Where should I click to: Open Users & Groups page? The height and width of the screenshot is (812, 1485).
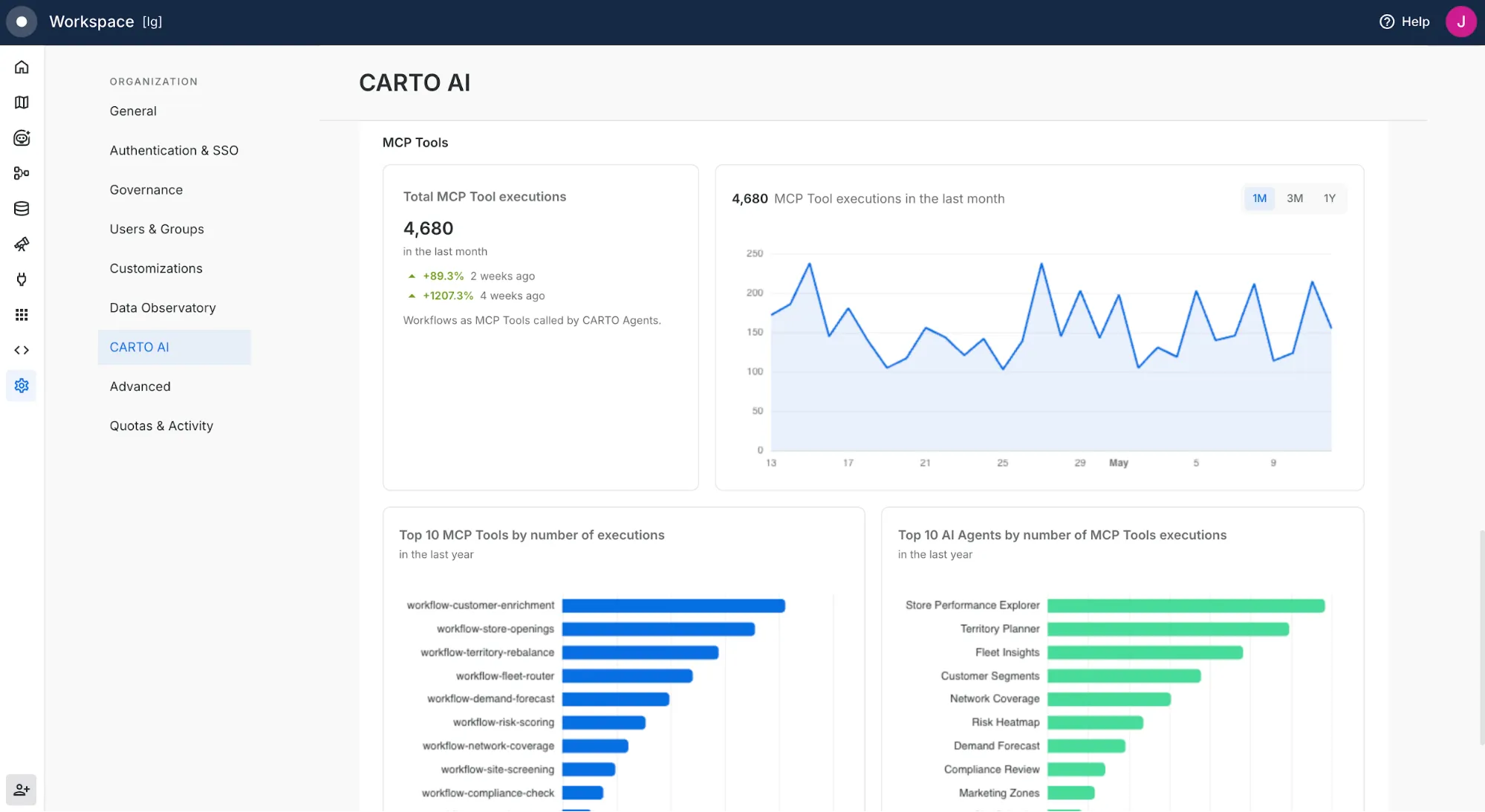click(174, 229)
